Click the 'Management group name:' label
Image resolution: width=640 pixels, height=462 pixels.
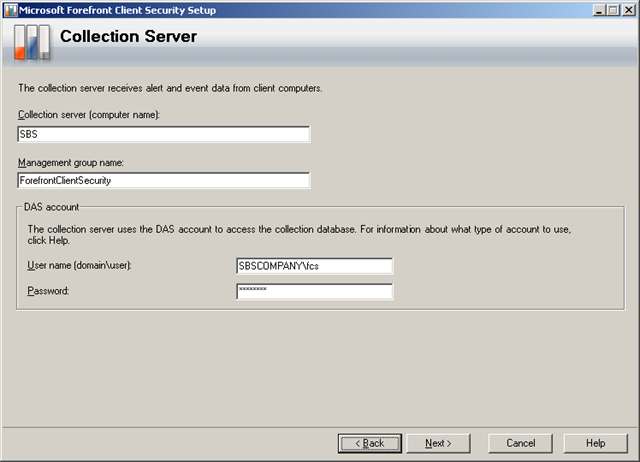tap(71, 163)
